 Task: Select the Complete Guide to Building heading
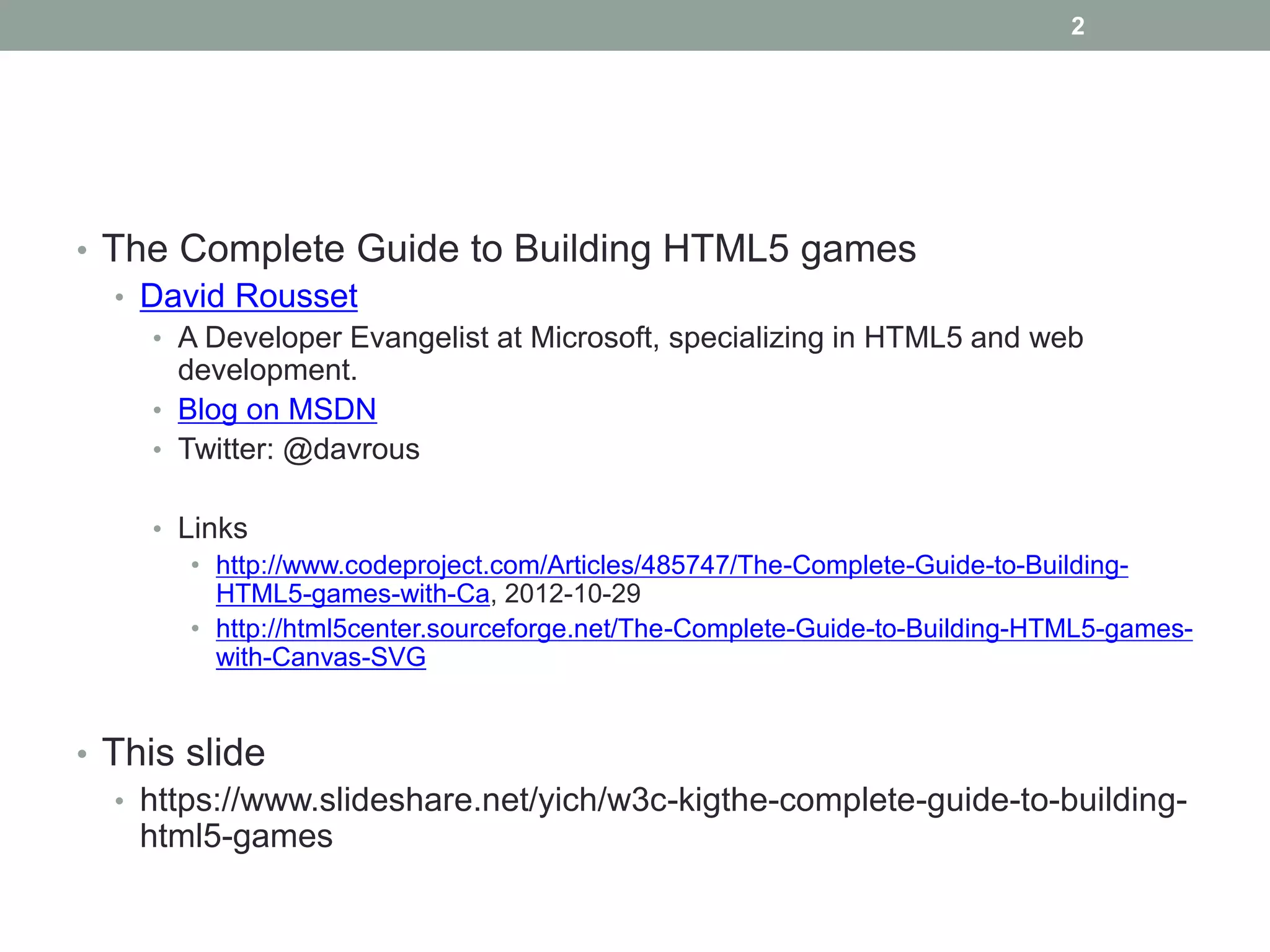coord(508,249)
